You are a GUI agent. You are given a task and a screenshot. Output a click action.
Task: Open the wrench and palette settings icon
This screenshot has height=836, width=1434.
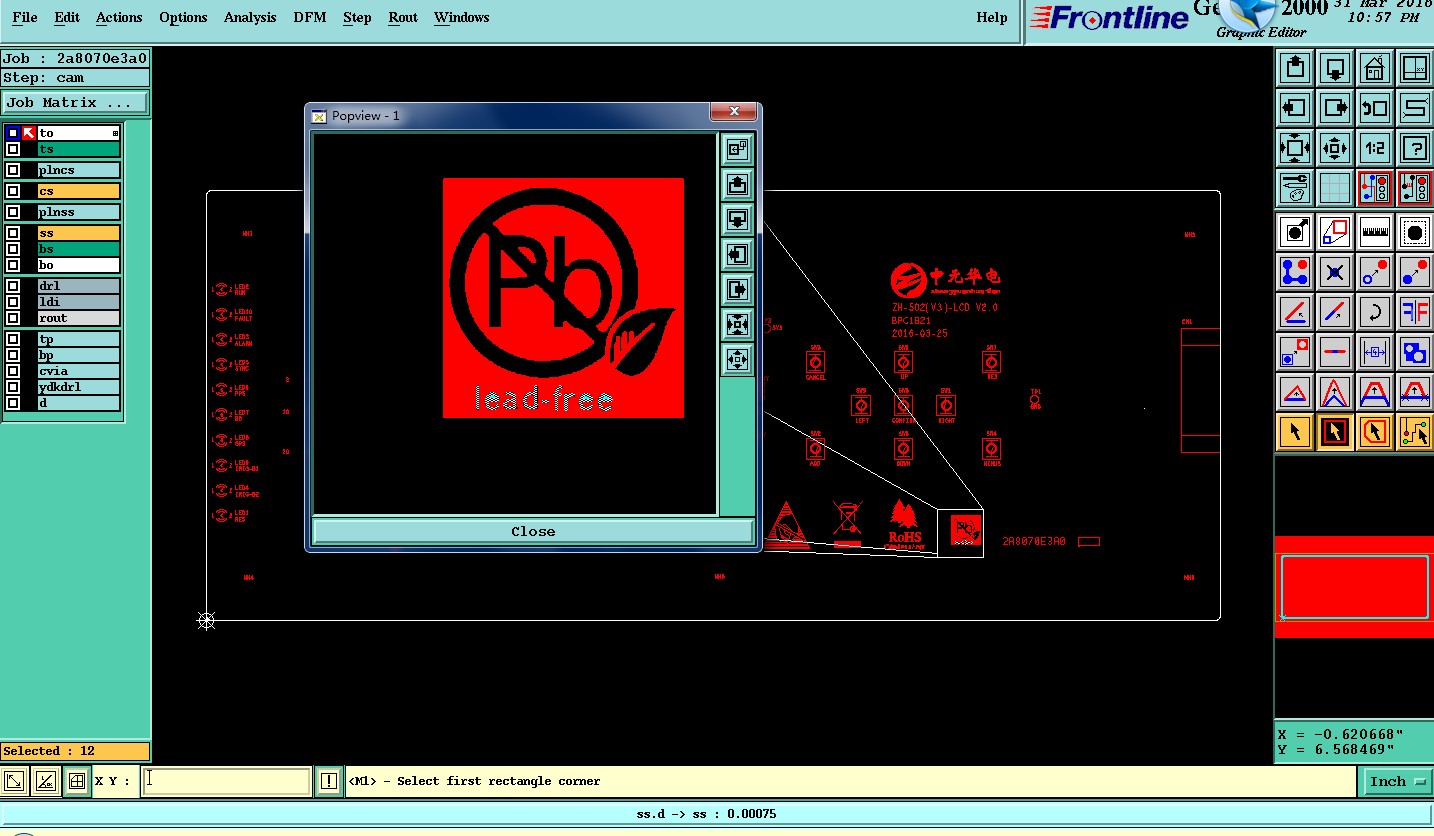[x=1295, y=188]
